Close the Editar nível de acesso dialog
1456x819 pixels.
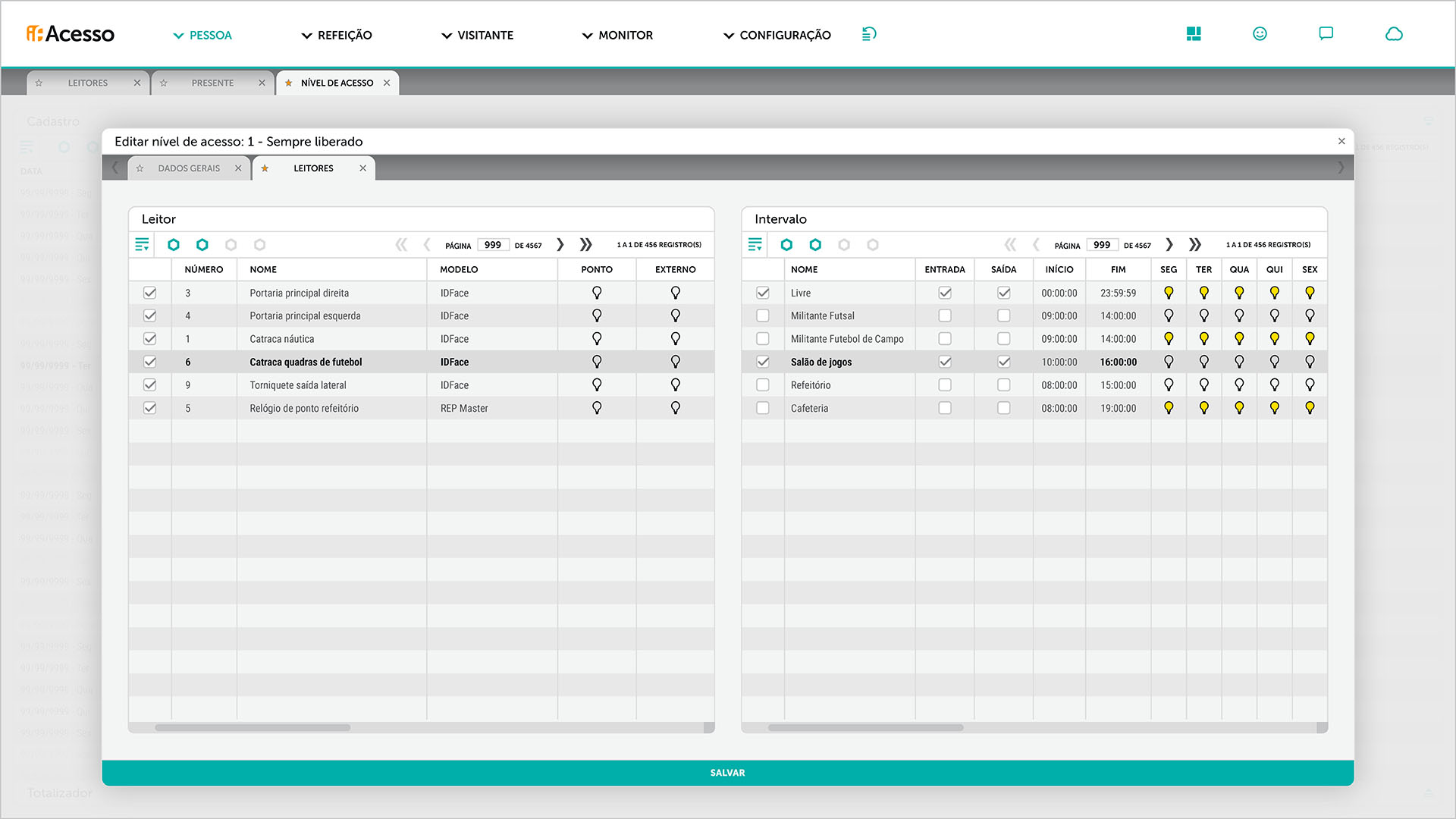[x=1341, y=142]
